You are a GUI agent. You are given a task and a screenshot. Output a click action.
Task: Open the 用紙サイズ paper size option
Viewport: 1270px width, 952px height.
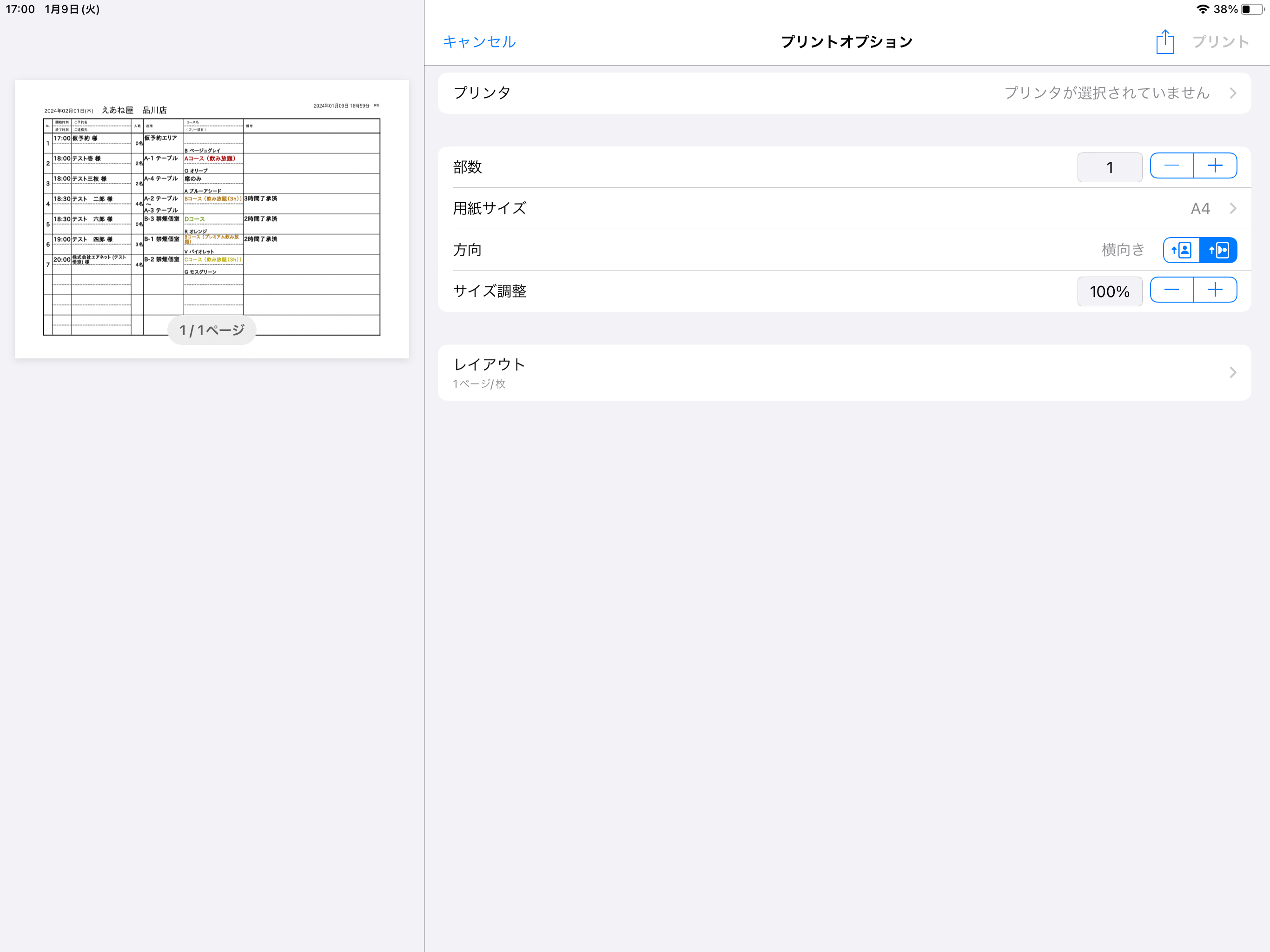(844, 208)
